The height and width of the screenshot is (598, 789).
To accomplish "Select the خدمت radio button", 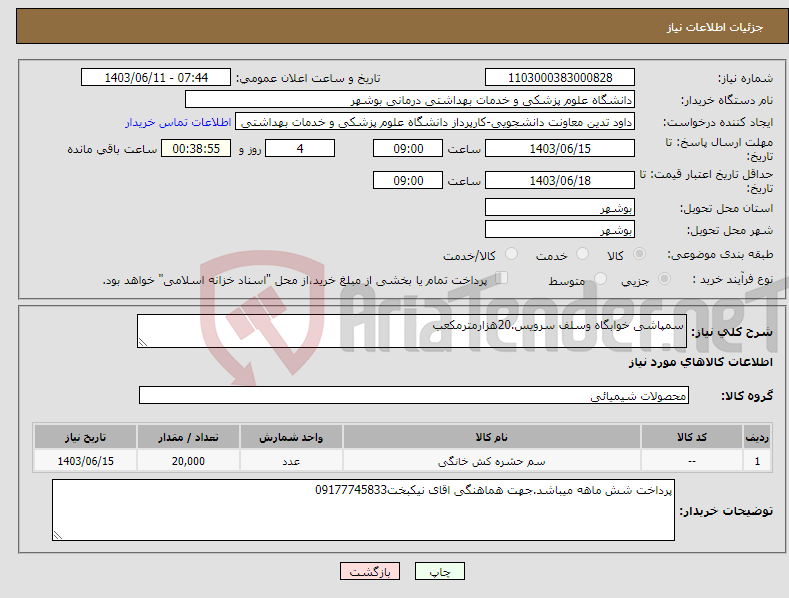I will pyautogui.click(x=582, y=254).
